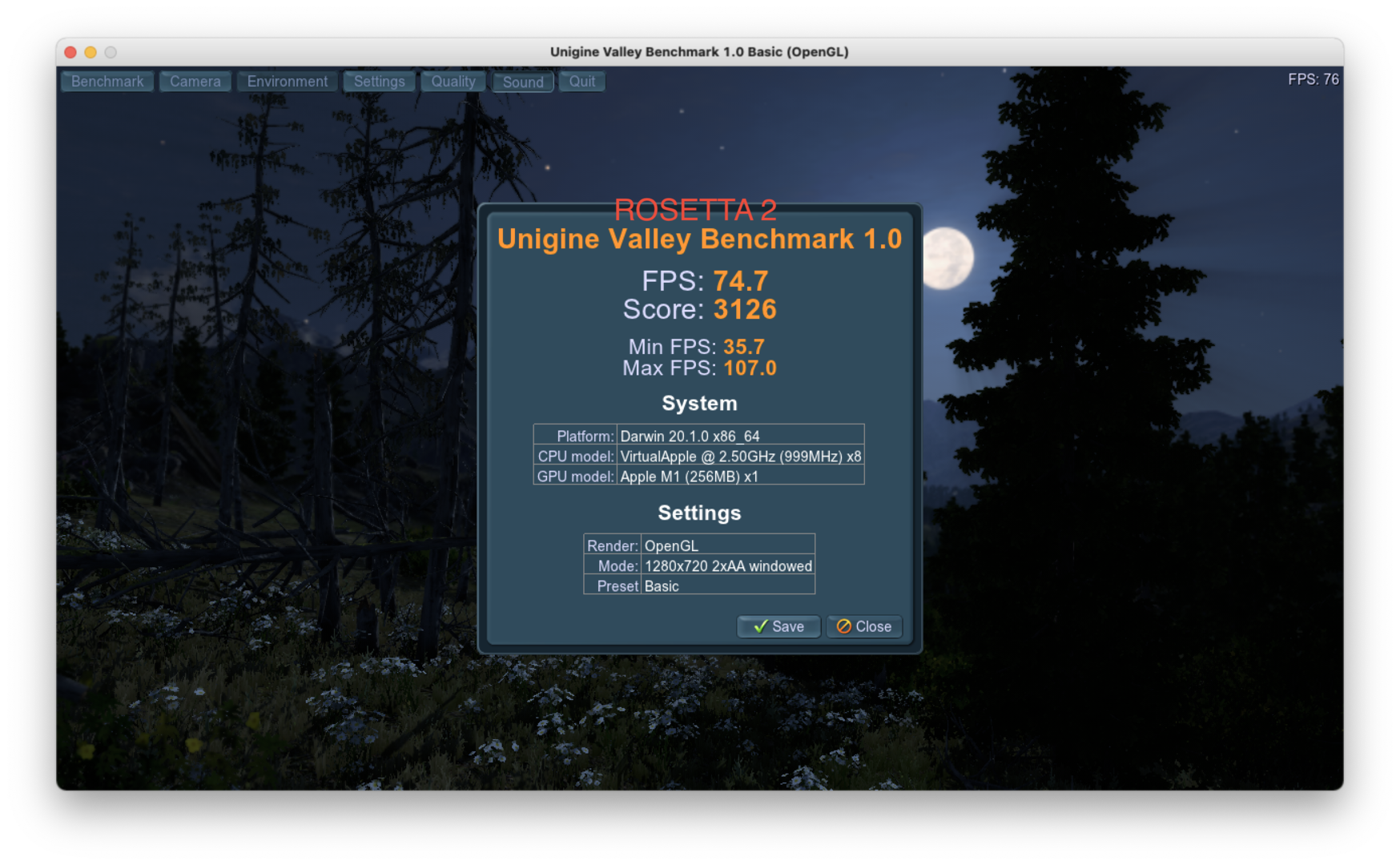The image size is (1400, 865).
Task: Click the green checkmark icon on Save
Action: [760, 626]
